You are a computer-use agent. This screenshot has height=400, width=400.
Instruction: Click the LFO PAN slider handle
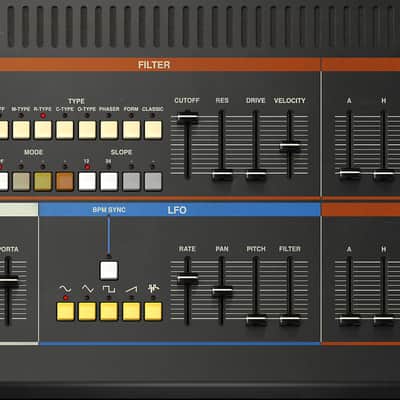click(x=222, y=291)
